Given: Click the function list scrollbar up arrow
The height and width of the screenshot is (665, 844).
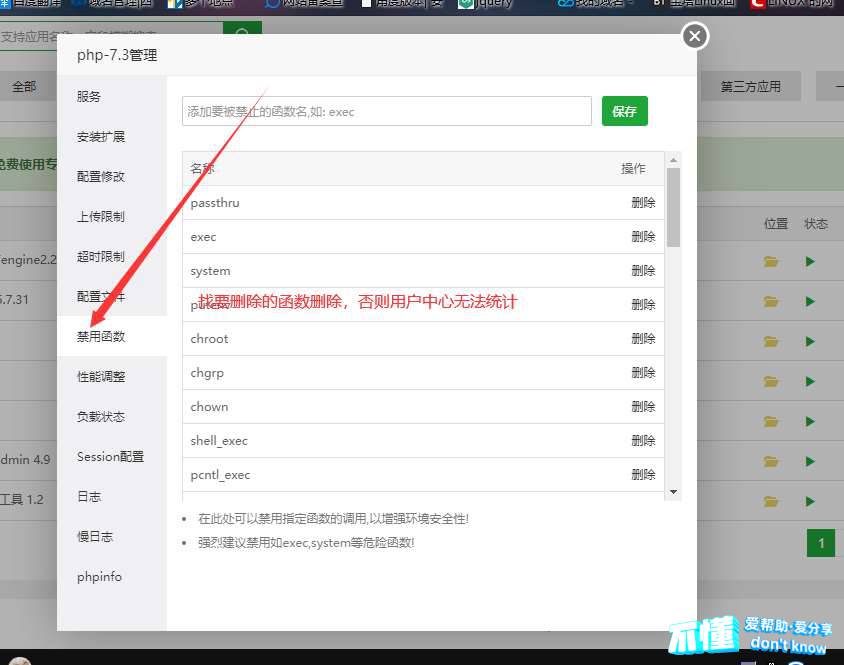Looking at the screenshot, I should coord(673,160).
